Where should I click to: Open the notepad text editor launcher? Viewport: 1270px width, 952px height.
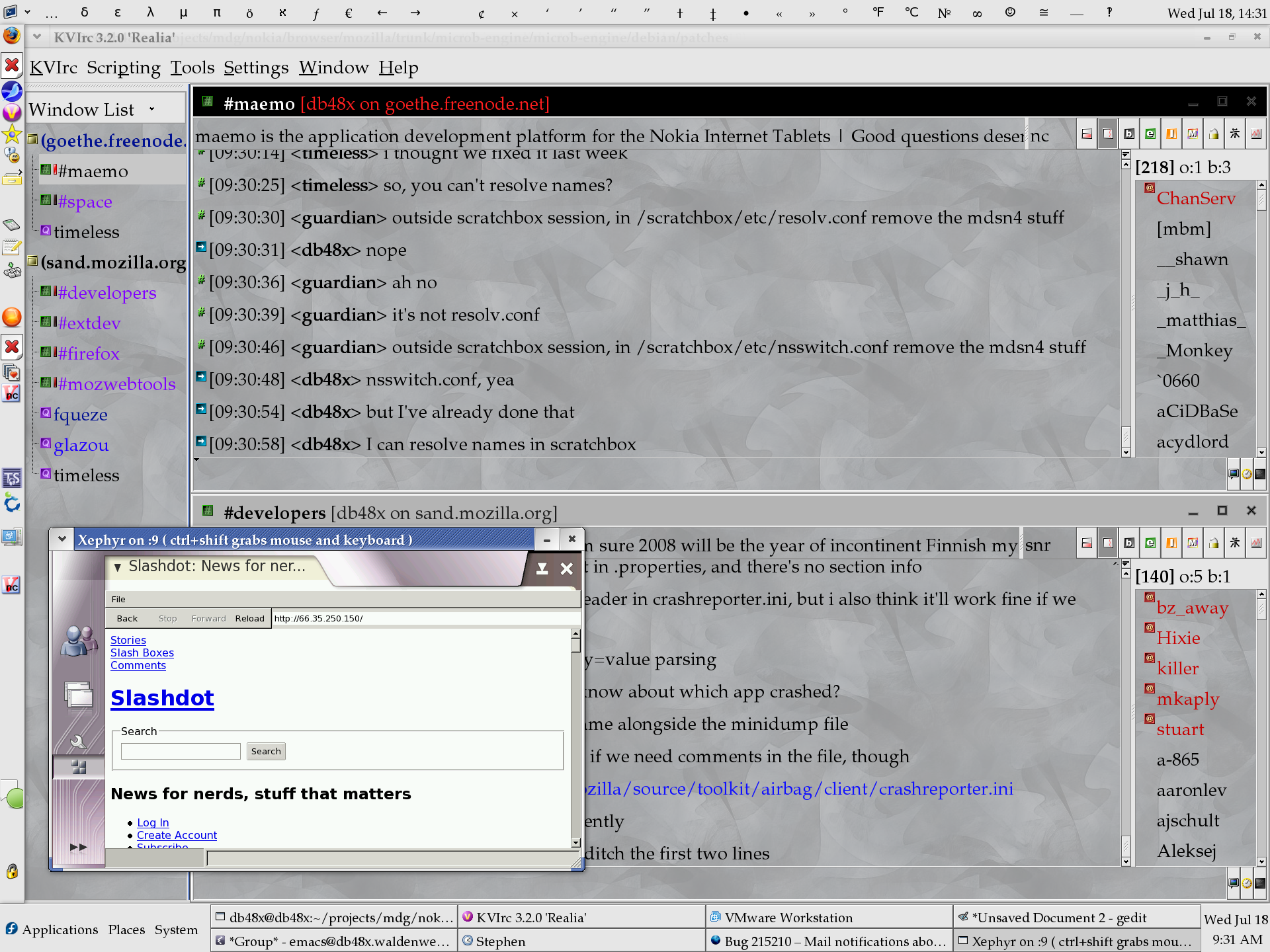pyautogui.click(x=12, y=248)
